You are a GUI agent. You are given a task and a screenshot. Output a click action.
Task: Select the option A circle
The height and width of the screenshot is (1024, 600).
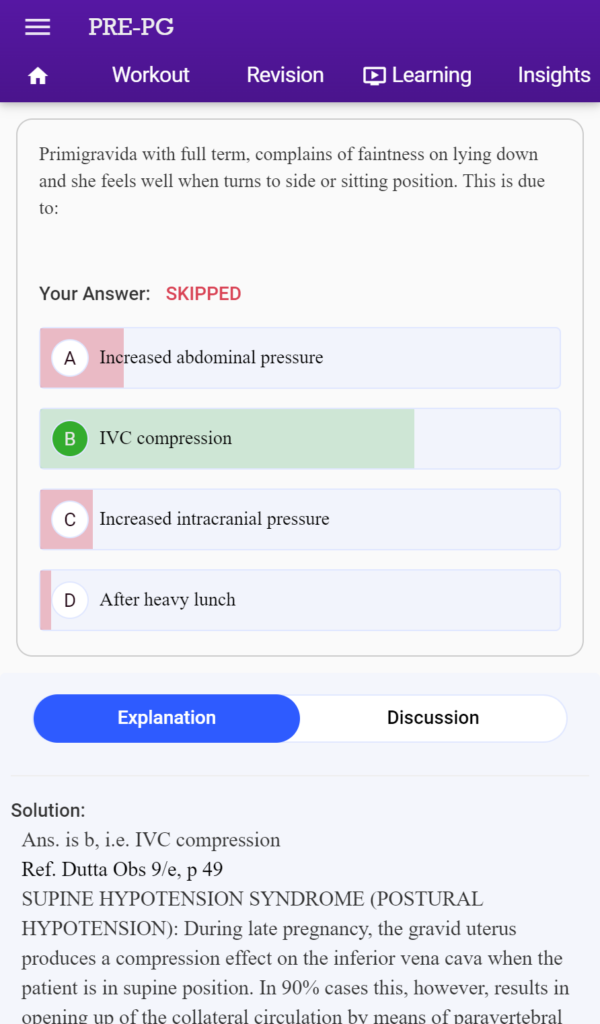click(70, 358)
